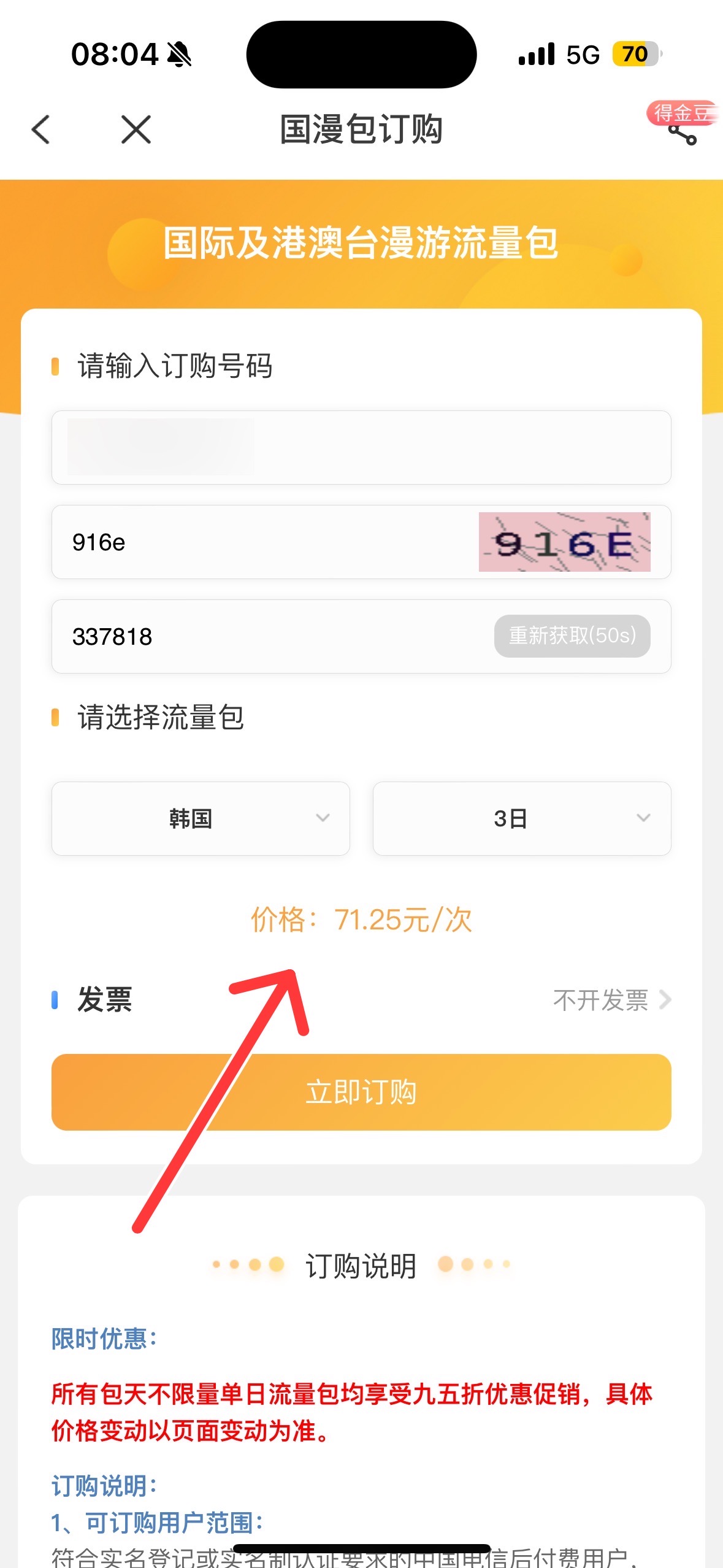
Task: Refresh the 916E captcha image
Action: coord(564,542)
